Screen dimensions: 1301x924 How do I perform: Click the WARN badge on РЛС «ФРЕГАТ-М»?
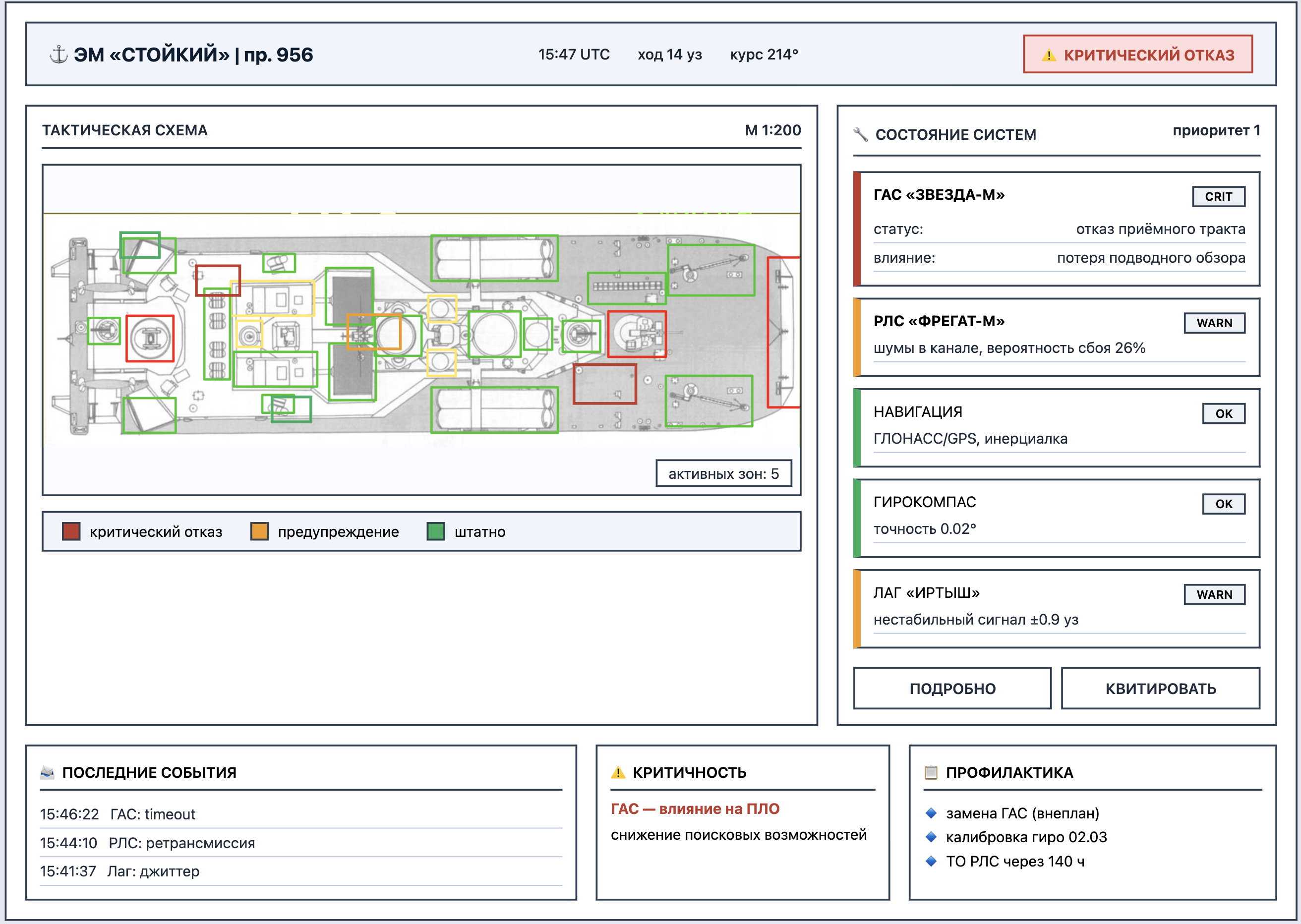pos(1215,323)
